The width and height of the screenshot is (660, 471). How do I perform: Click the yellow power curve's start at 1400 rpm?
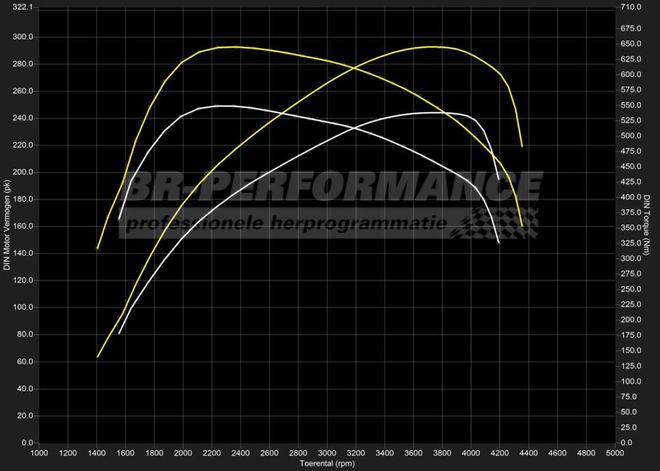[x=97, y=356]
